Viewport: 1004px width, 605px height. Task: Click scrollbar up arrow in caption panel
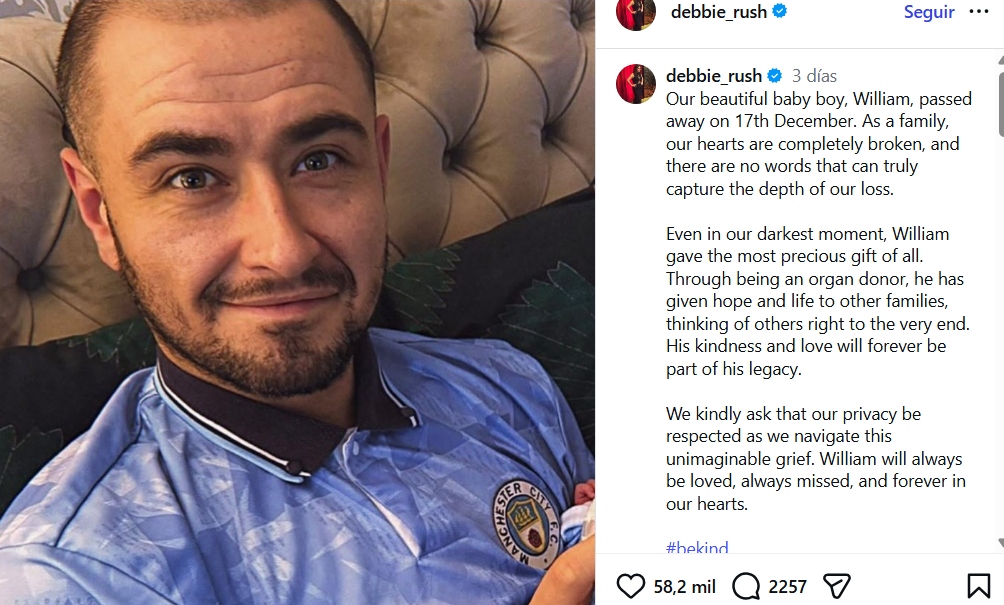1001,60
